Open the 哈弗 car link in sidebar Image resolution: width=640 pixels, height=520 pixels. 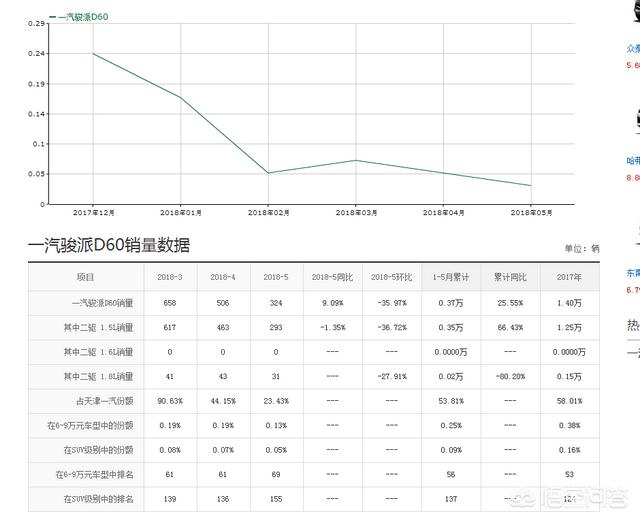click(633, 160)
